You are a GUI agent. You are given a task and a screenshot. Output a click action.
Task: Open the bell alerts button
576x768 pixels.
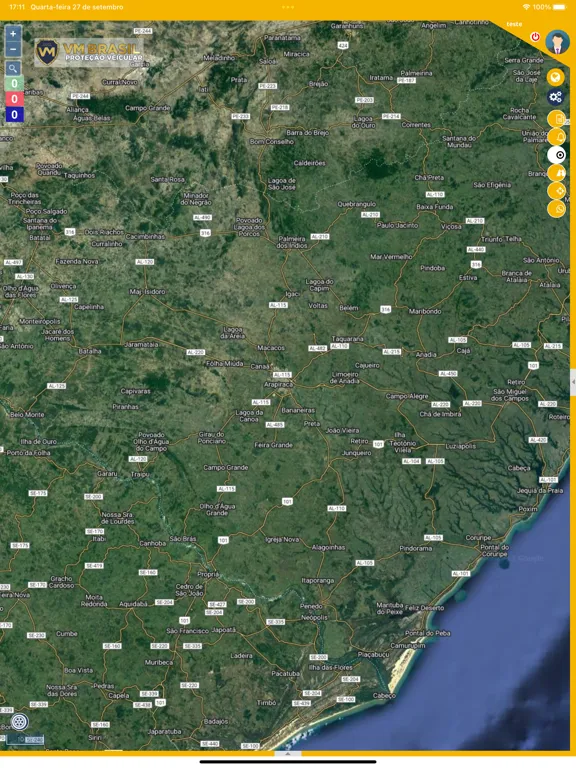pos(557,137)
